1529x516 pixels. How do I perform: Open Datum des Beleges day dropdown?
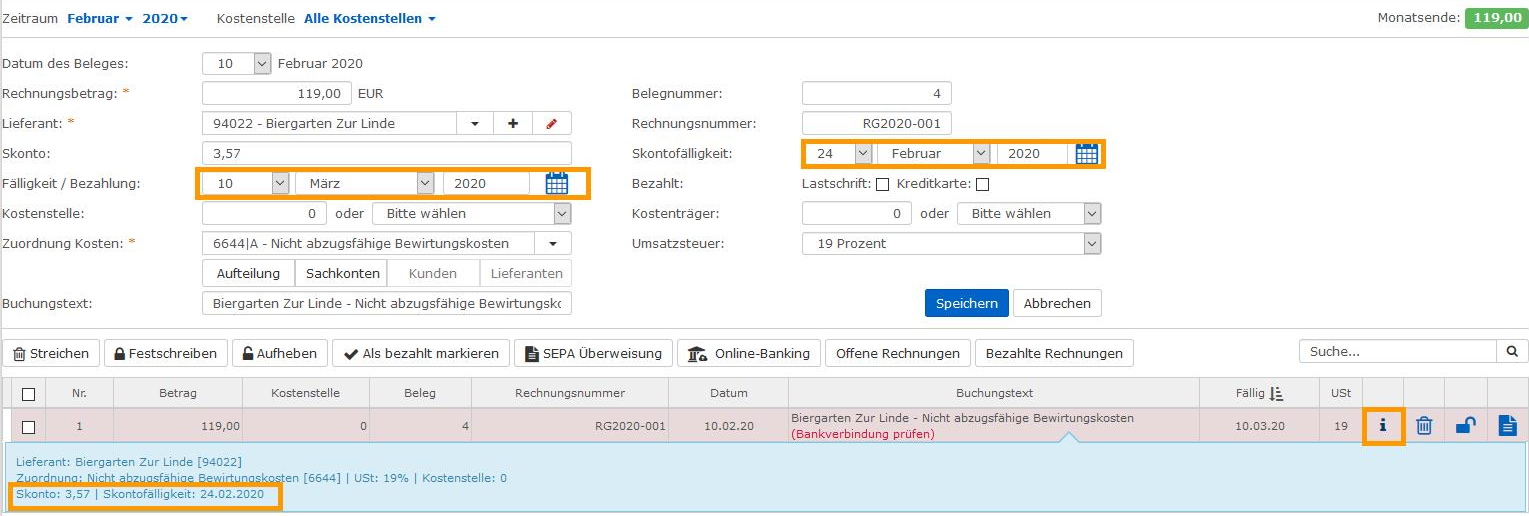coord(237,64)
